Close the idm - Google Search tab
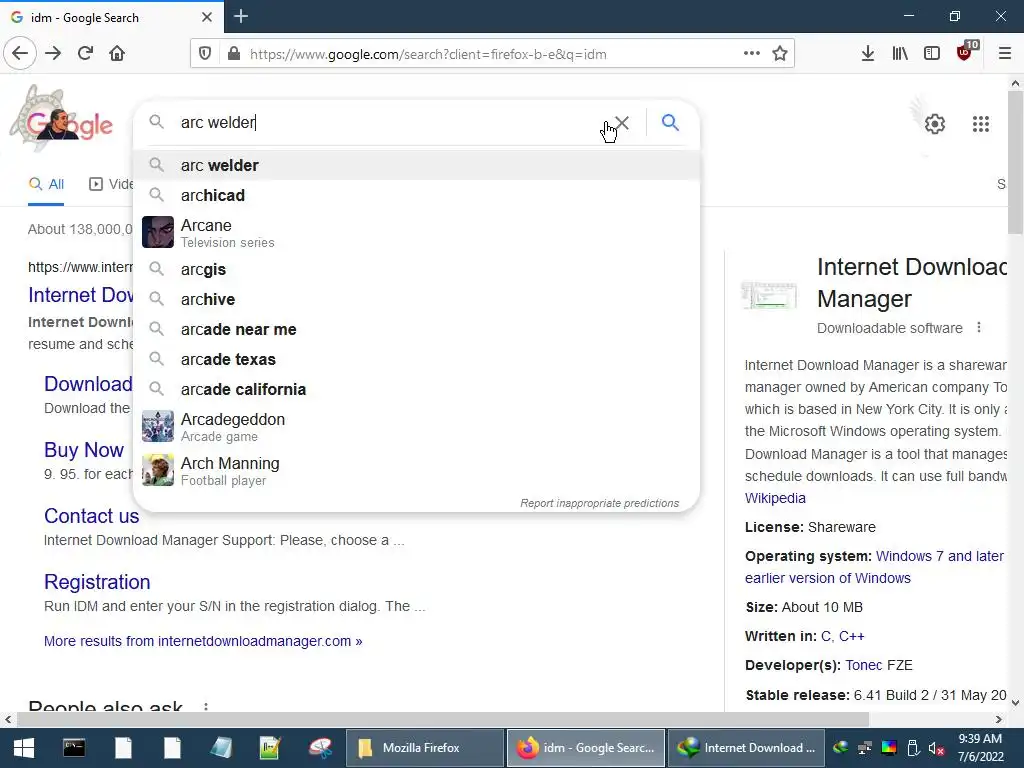1024x768 pixels. (x=207, y=17)
